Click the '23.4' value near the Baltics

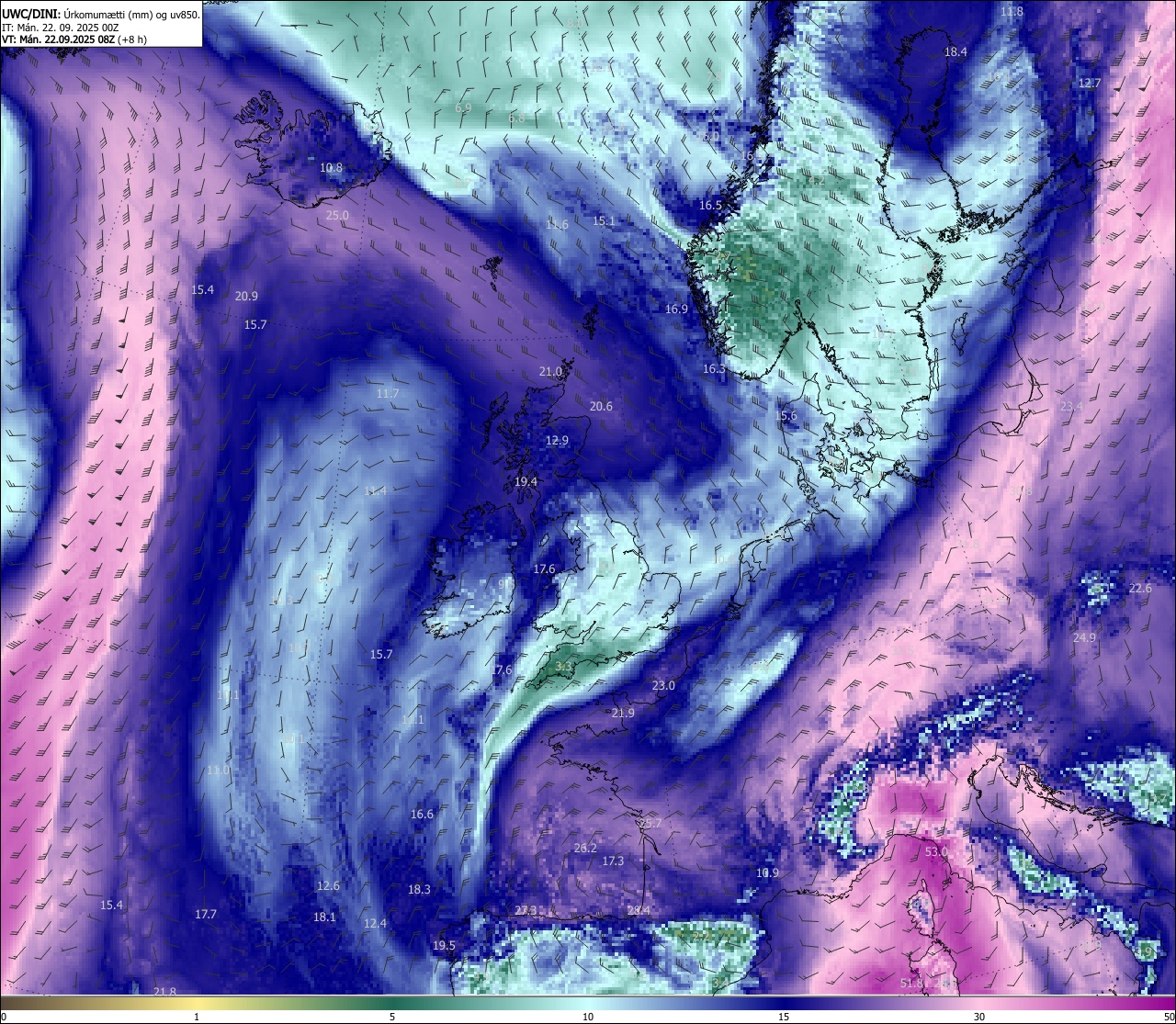[x=1071, y=408]
